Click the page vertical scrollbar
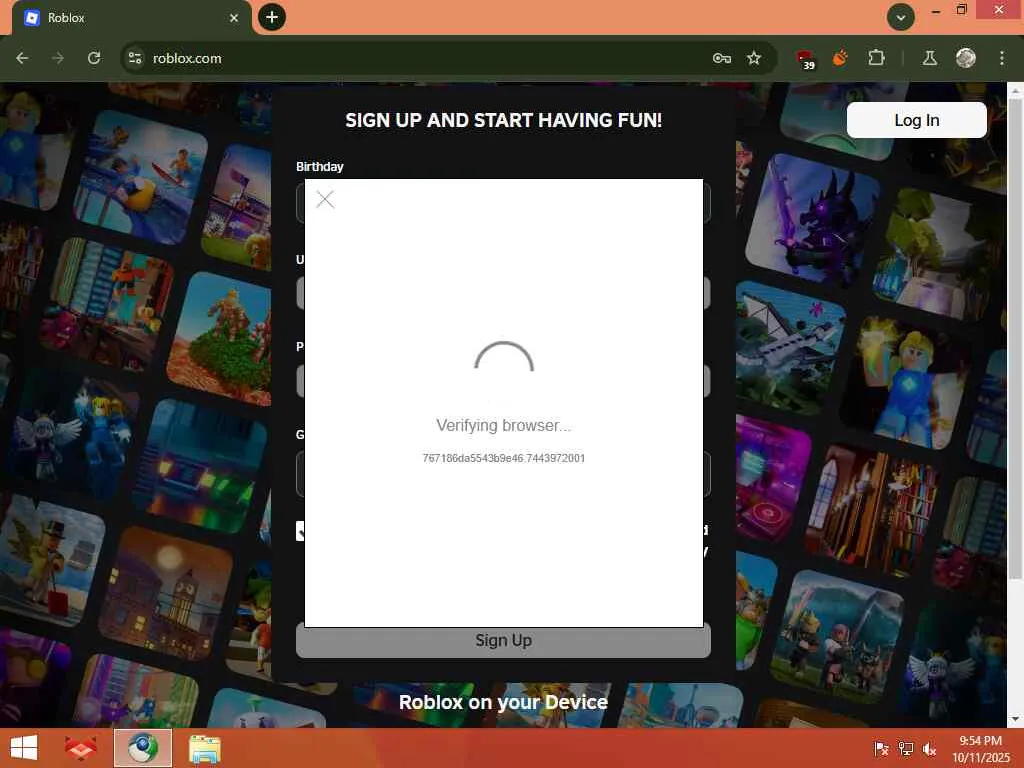 point(1016,340)
